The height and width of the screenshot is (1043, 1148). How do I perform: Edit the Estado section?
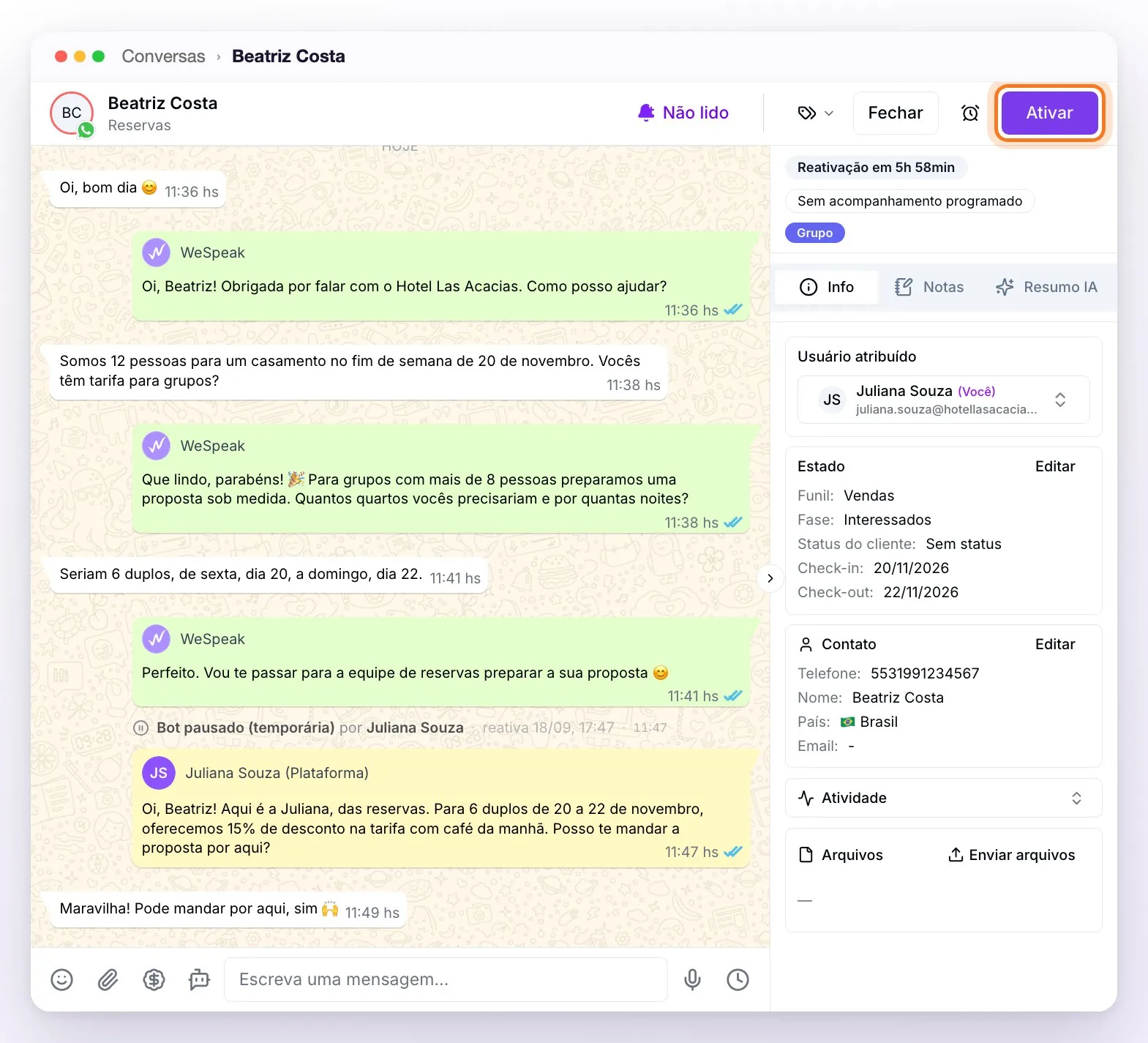[1054, 466]
